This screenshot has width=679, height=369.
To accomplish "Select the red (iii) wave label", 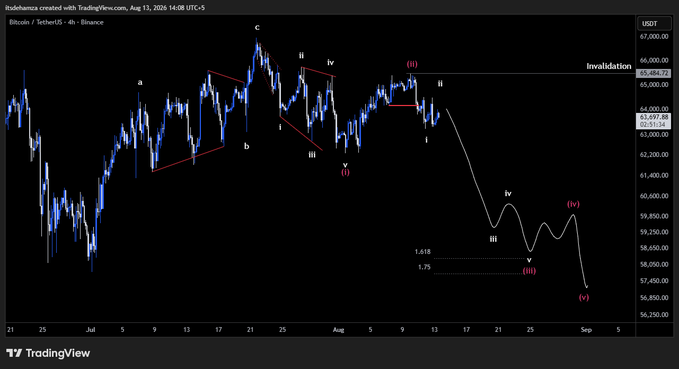I will coord(529,271).
